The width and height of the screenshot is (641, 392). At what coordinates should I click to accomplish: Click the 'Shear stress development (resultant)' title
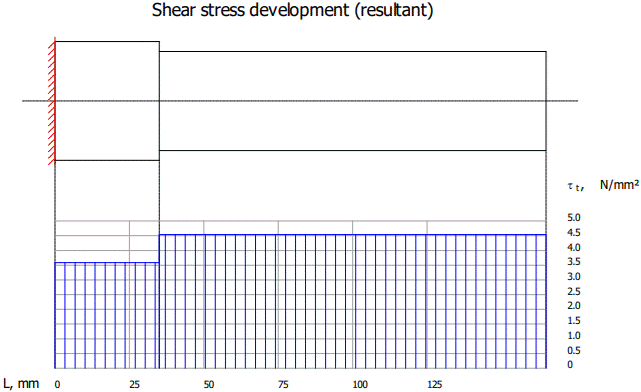(x=292, y=10)
